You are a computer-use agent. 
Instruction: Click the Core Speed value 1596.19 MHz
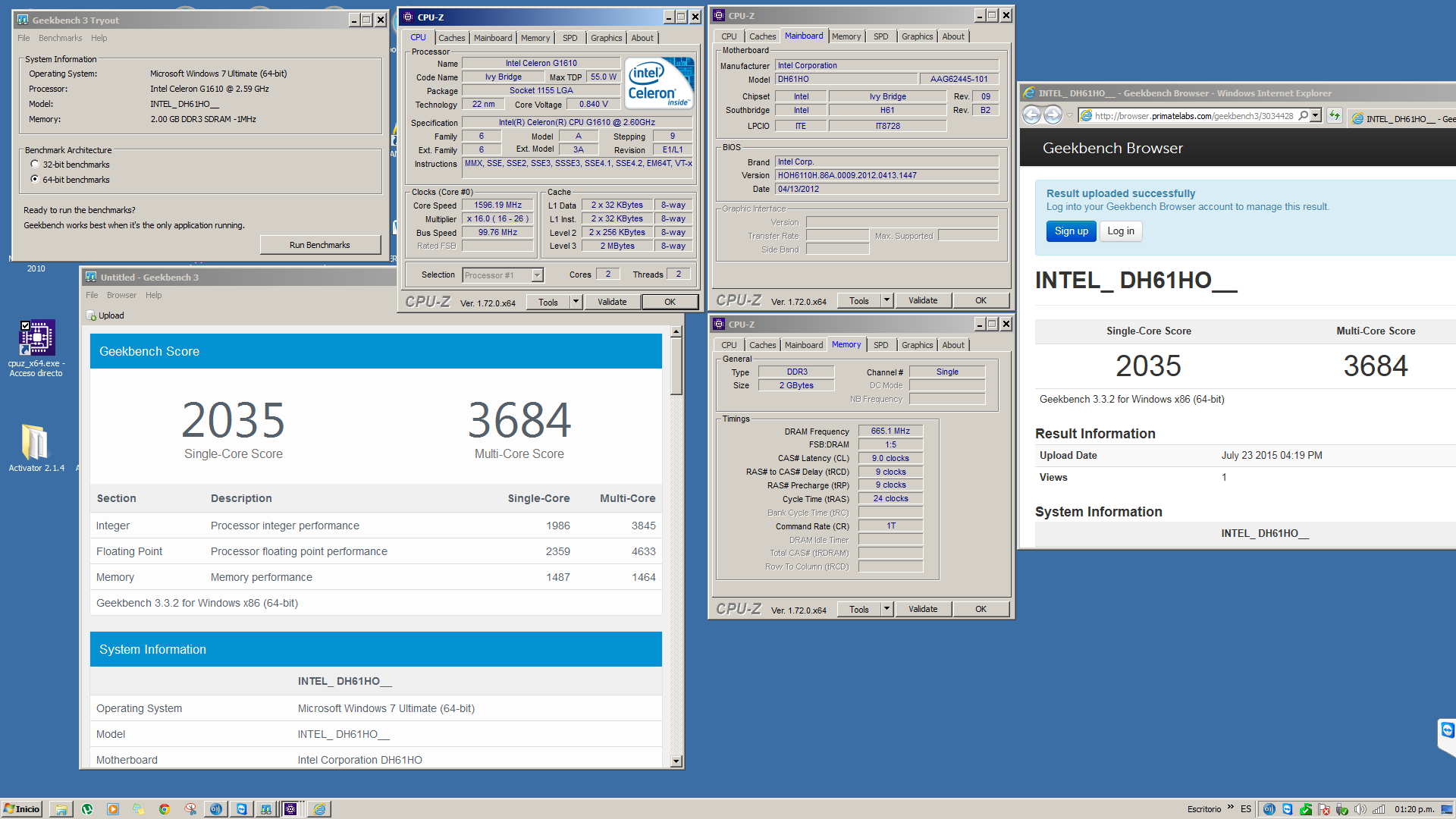(497, 205)
